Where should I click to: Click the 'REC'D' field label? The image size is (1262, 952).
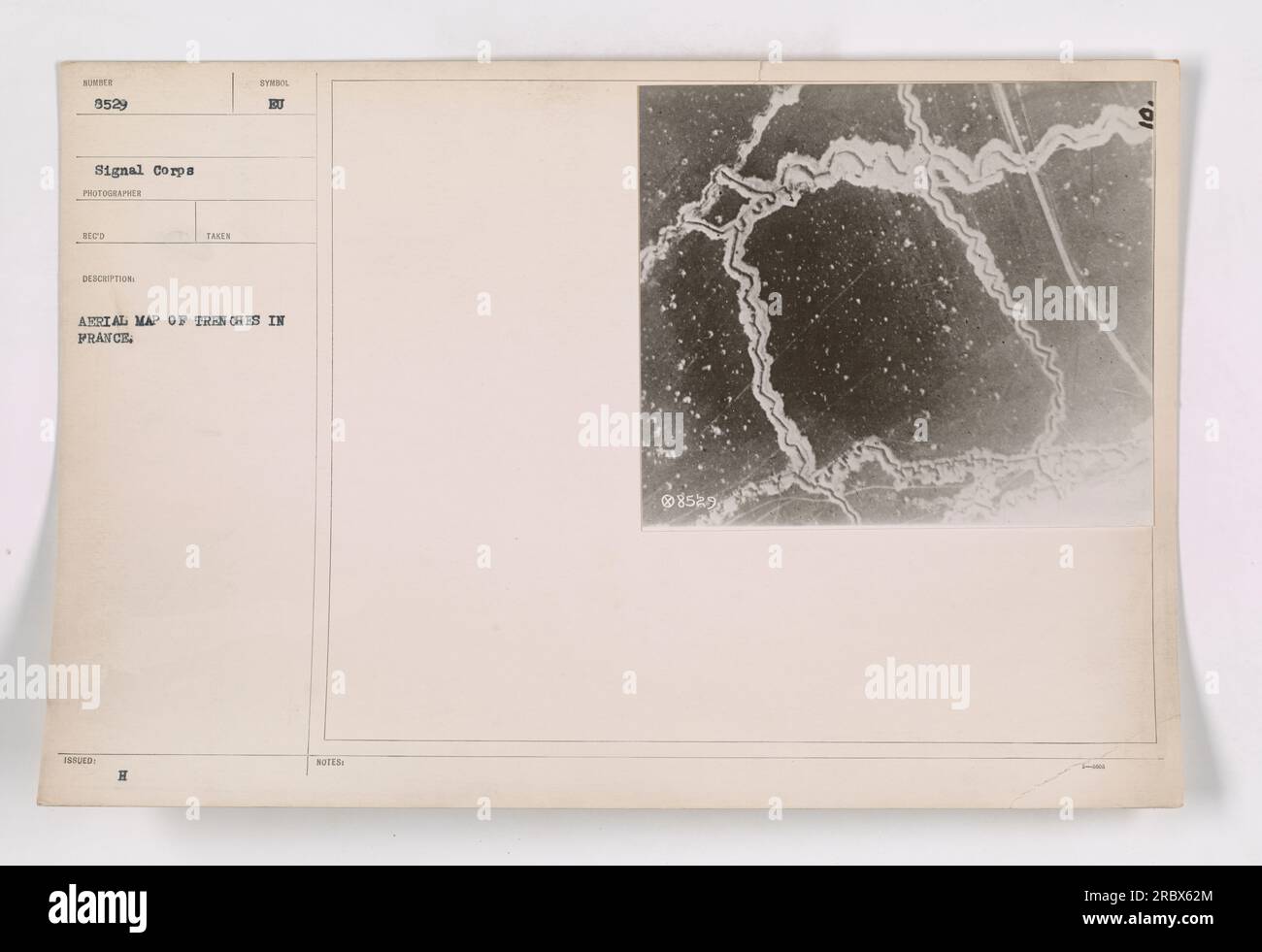click(x=93, y=235)
